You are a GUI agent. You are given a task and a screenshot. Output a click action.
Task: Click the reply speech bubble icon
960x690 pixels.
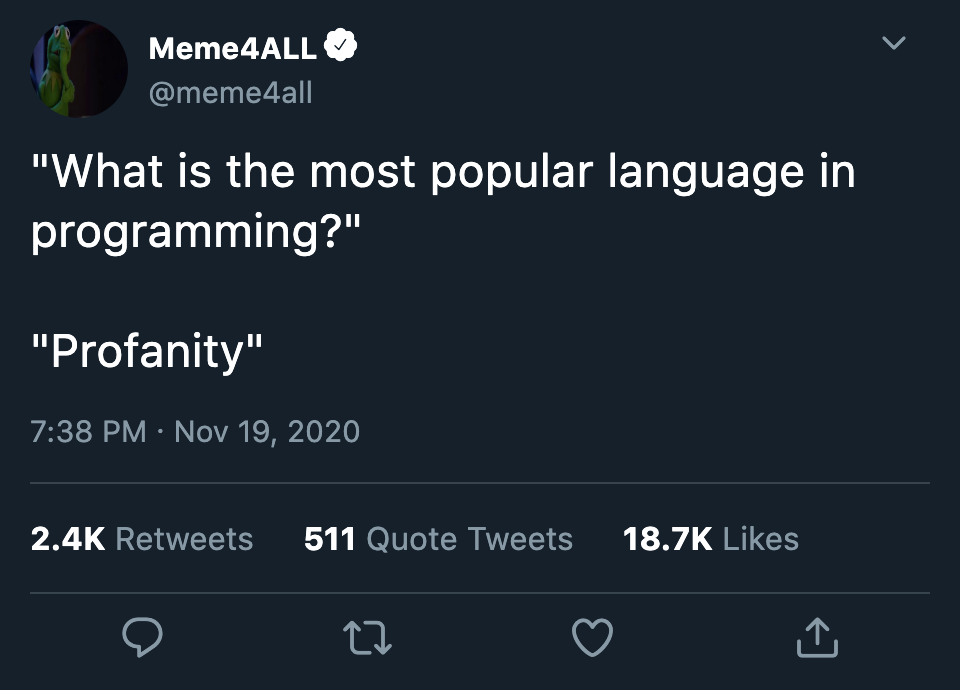click(142, 637)
